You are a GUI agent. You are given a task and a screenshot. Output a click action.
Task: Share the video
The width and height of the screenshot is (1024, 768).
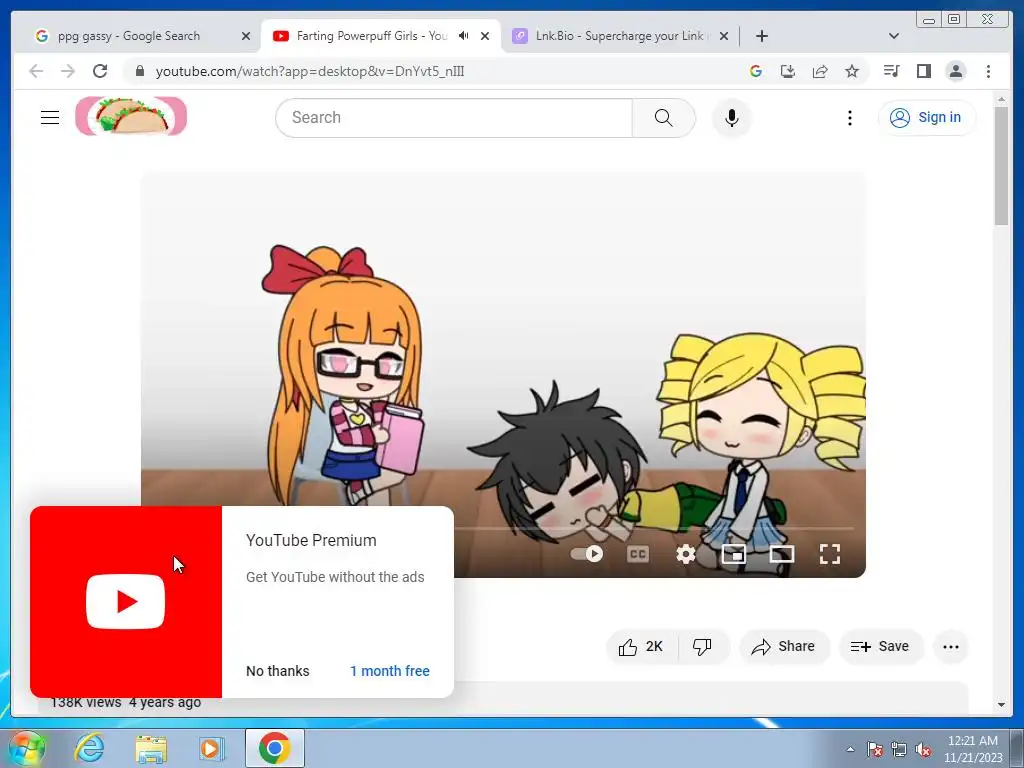784,647
